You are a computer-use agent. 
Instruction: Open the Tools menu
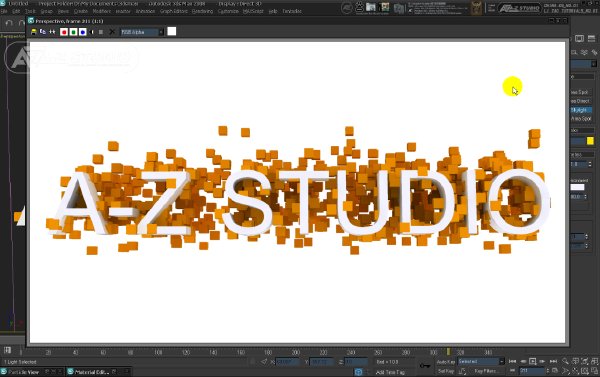pyautogui.click(x=30, y=11)
